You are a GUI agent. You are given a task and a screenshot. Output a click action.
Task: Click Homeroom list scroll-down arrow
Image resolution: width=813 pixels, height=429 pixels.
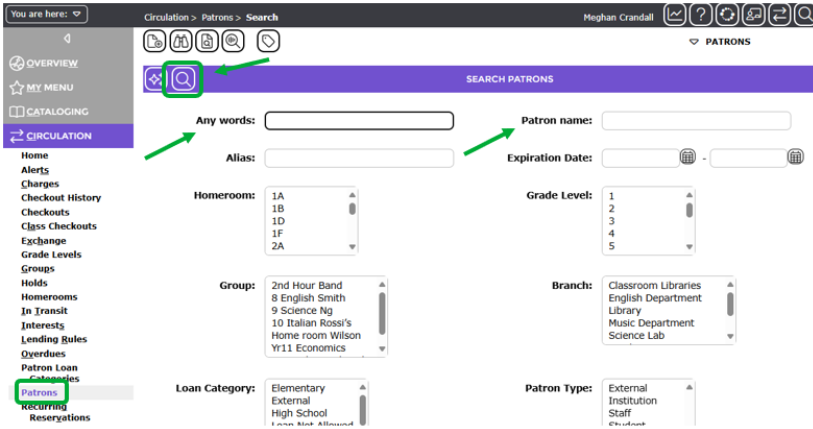(x=352, y=247)
